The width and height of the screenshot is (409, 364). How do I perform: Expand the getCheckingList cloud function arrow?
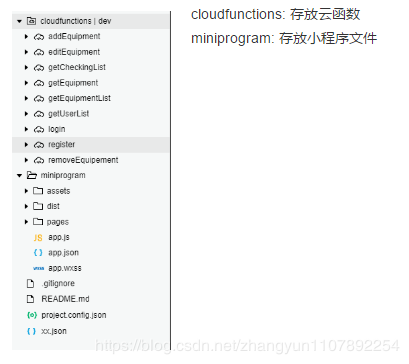[26, 67]
